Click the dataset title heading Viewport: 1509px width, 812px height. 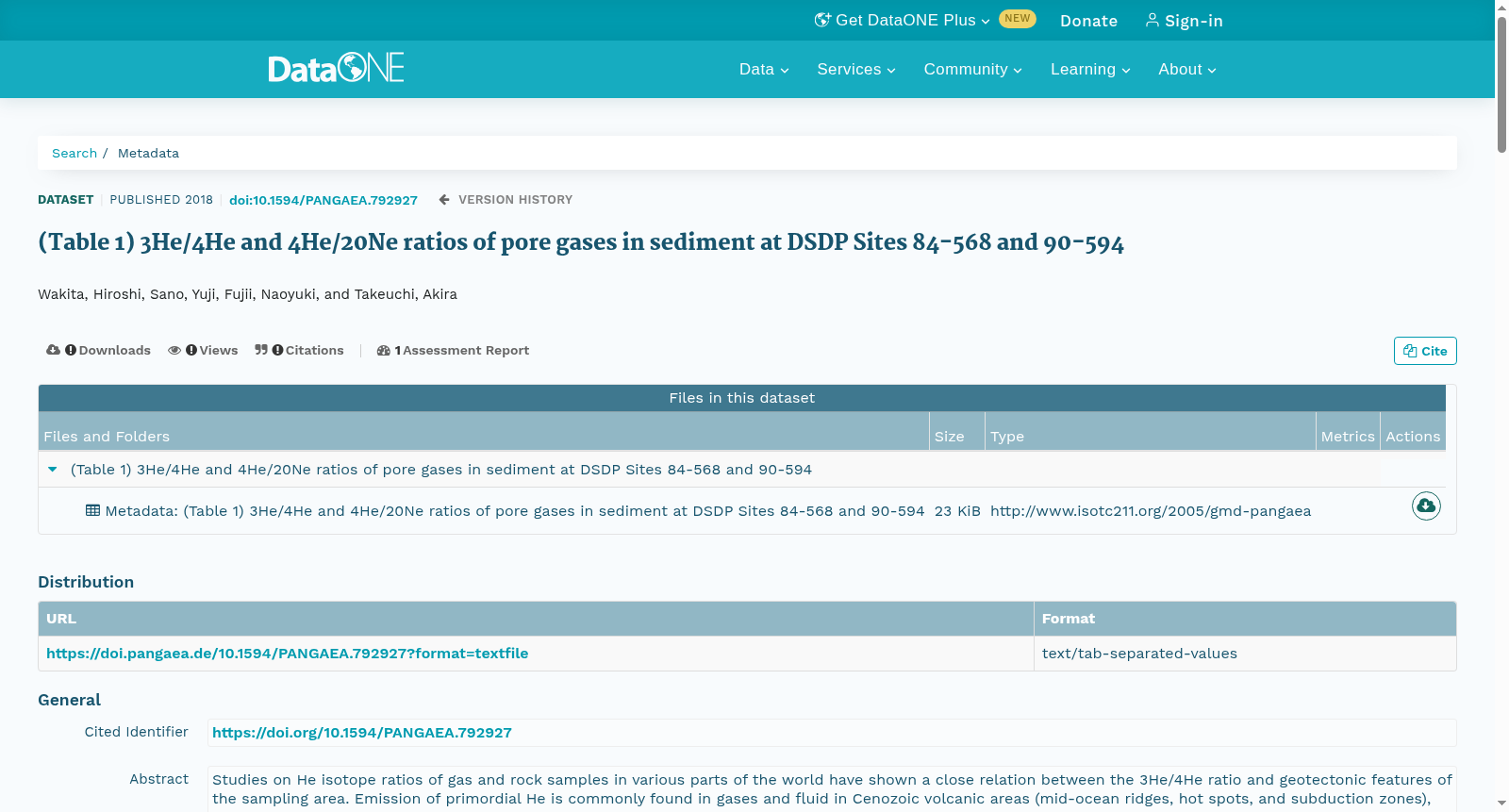click(581, 242)
